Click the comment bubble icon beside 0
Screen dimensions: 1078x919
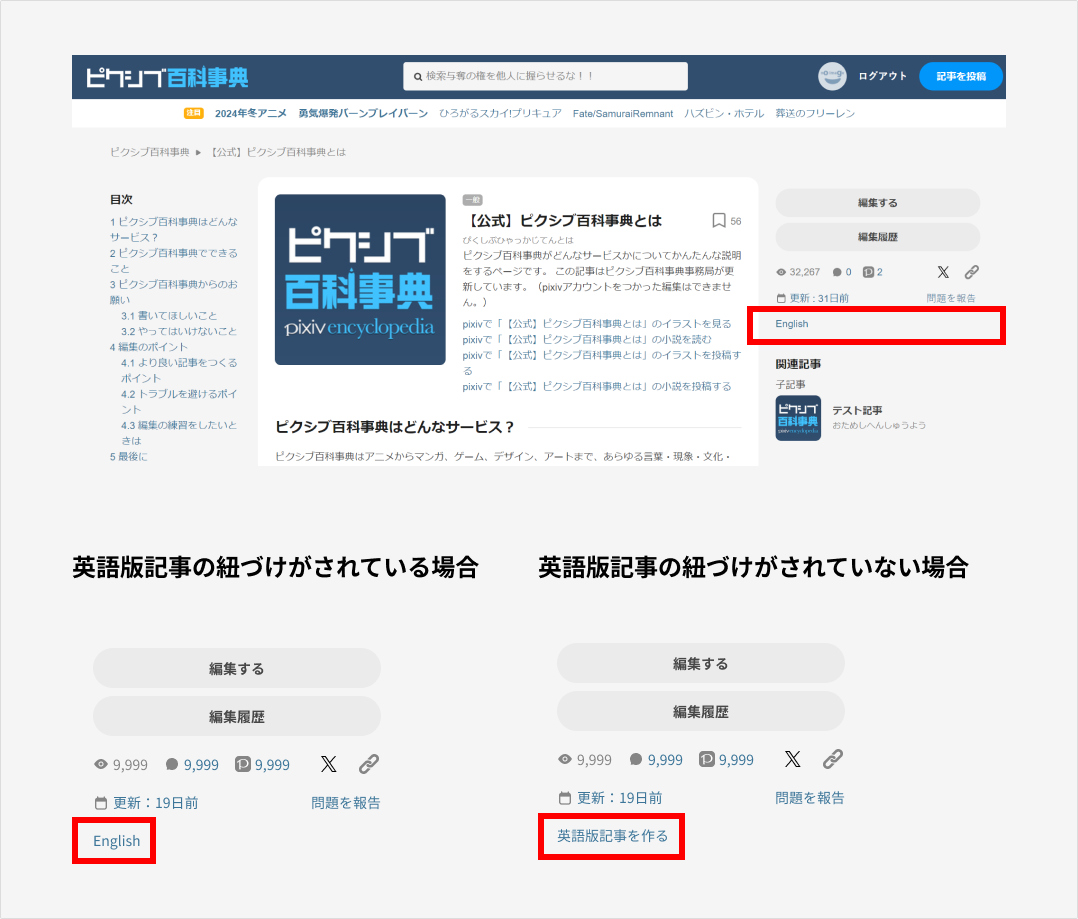[x=837, y=272]
